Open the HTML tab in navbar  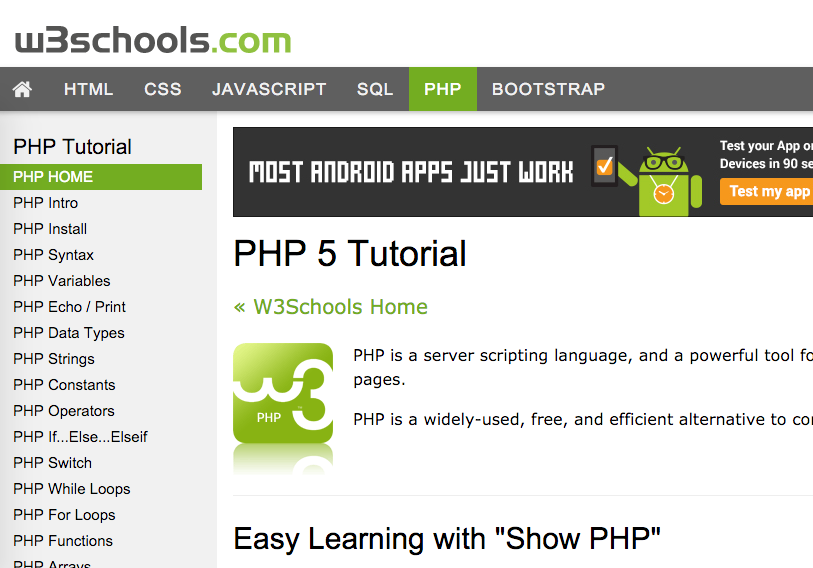88,89
